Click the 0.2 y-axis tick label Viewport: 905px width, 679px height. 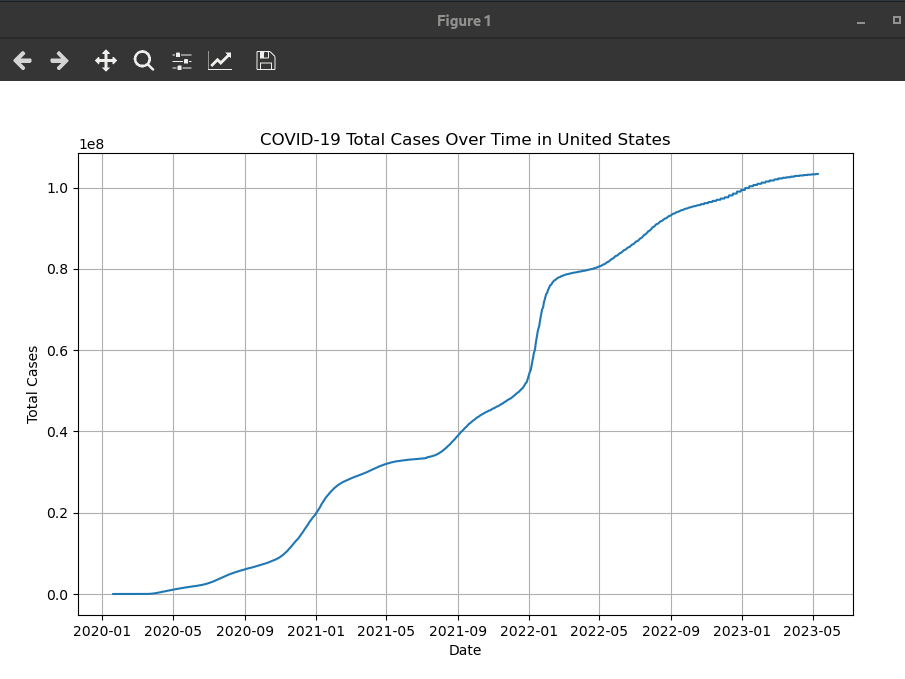tap(58, 513)
